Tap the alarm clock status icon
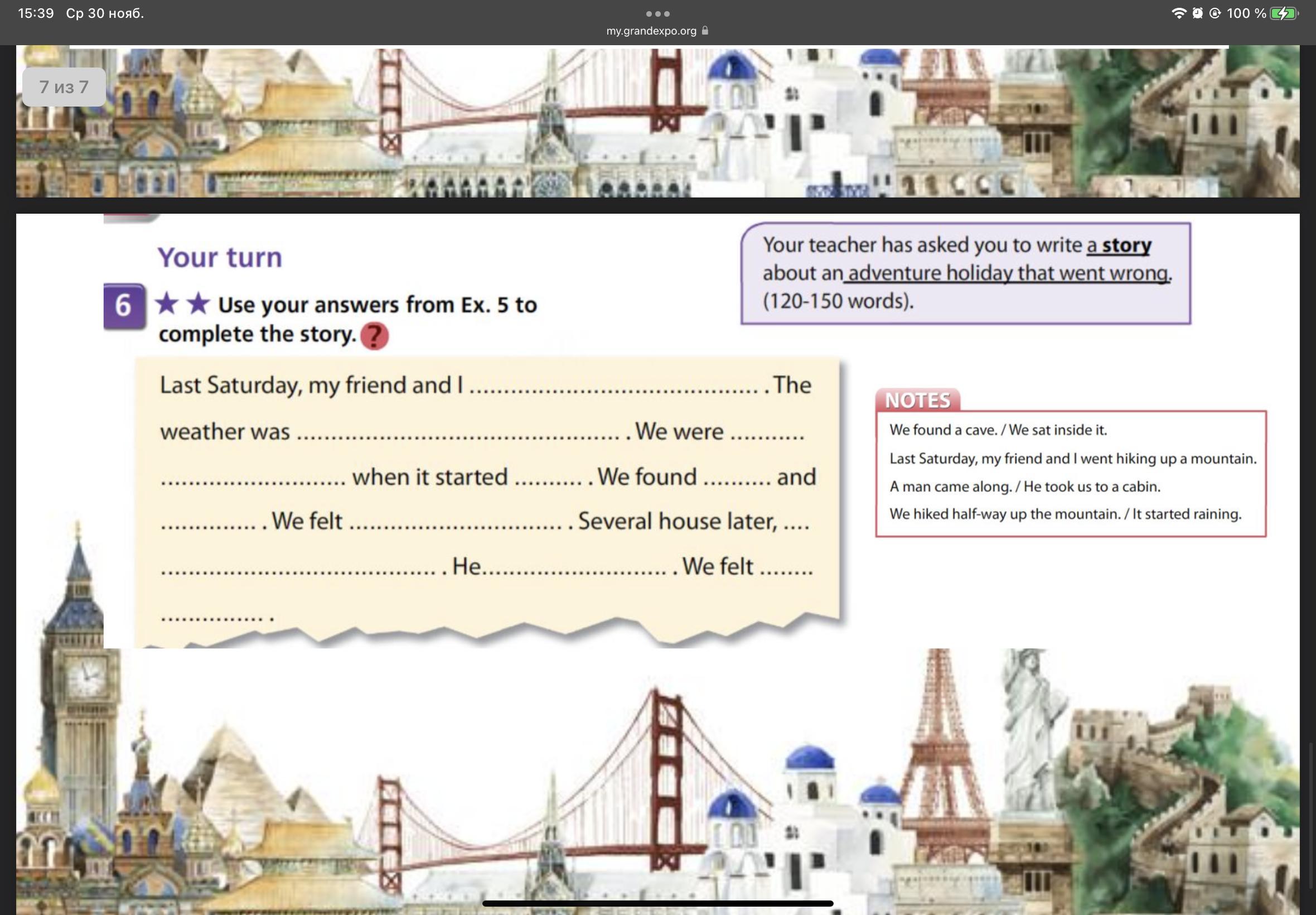 pyautogui.click(x=1197, y=14)
